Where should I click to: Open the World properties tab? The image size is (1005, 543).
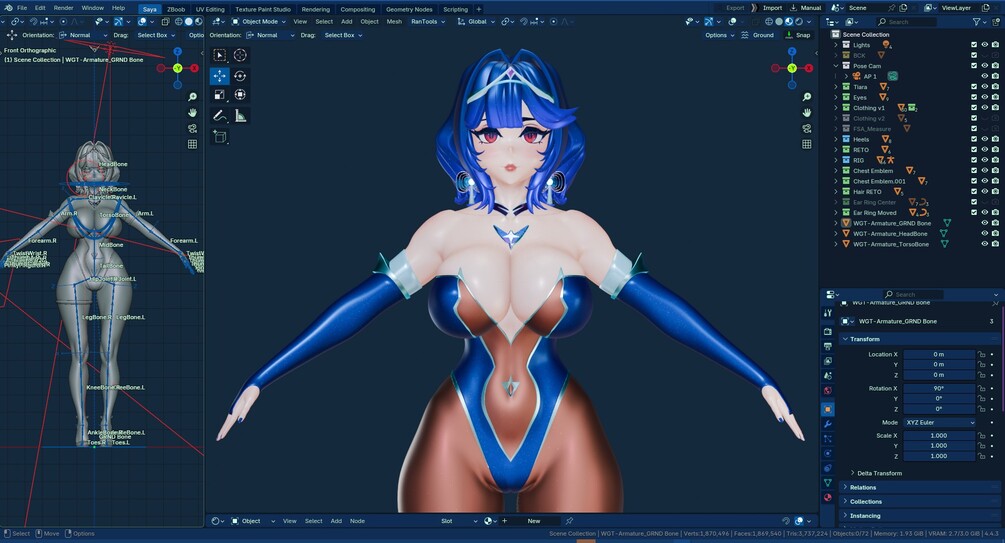[827, 390]
